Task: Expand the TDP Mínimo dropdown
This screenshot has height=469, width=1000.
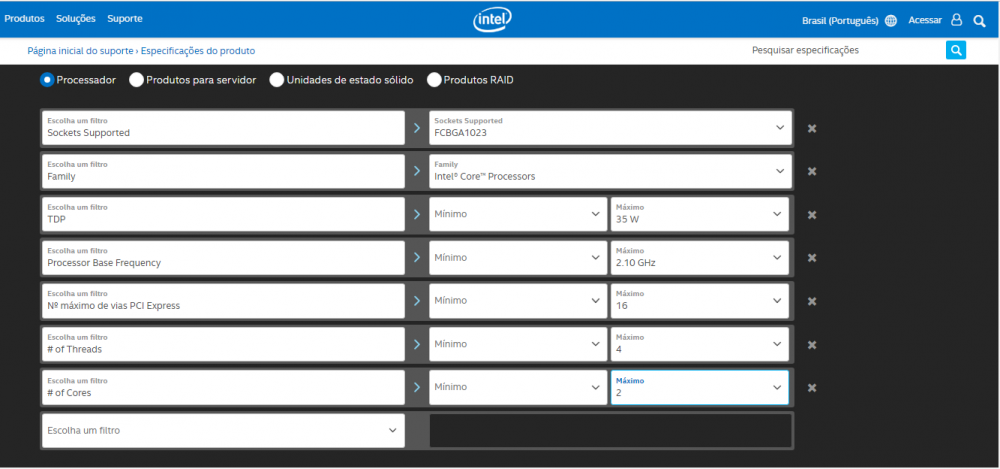Action: pyautogui.click(x=517, y=214)
